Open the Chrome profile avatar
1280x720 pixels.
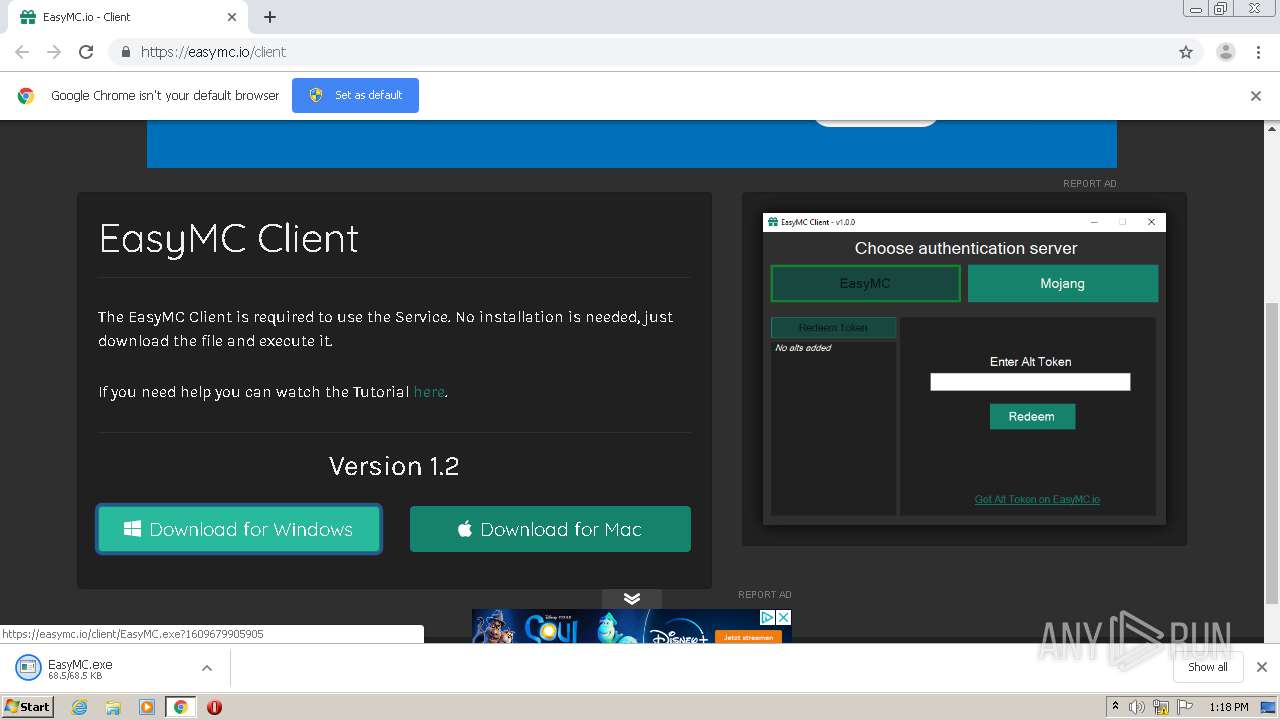1226,52
